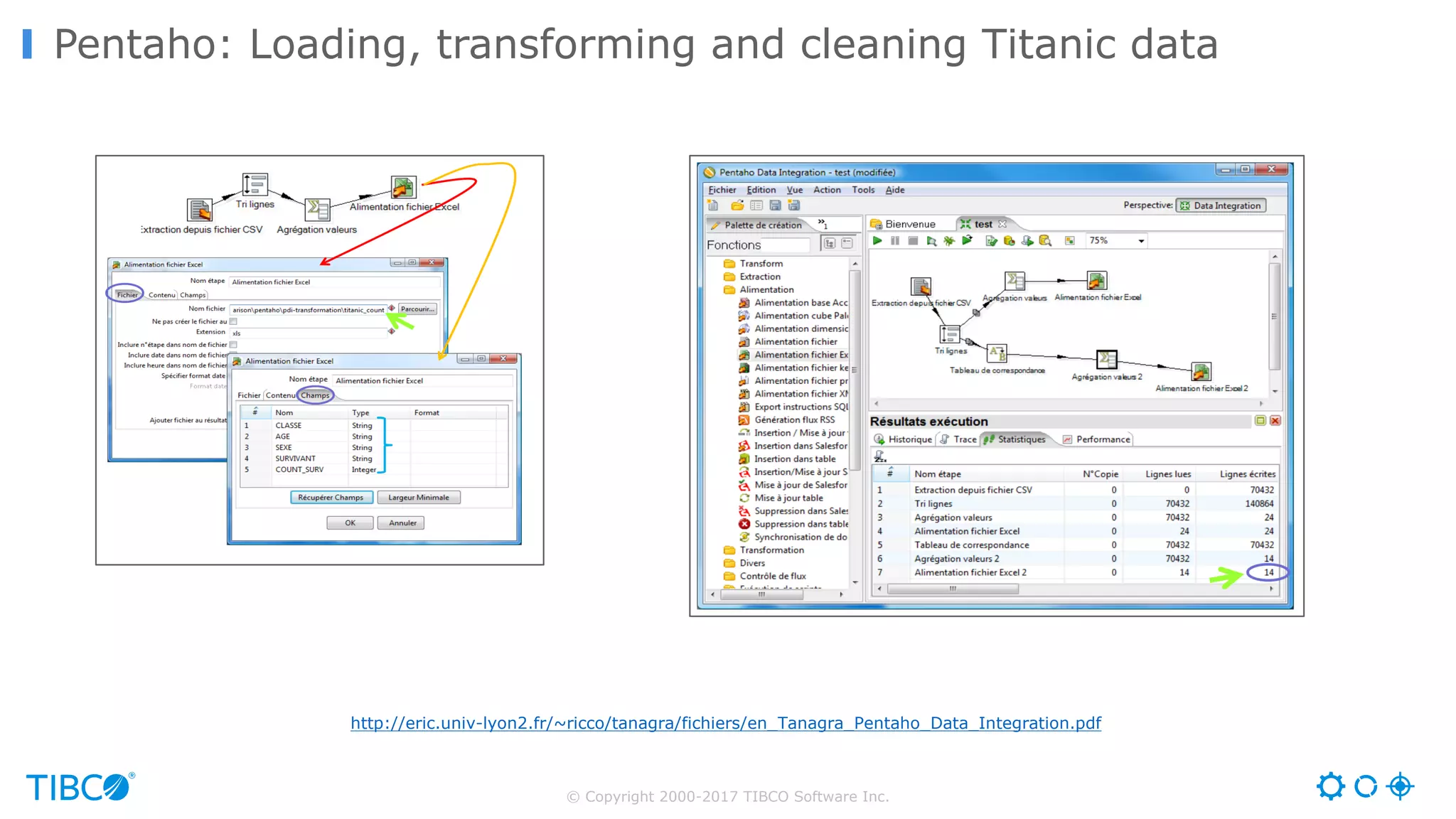Image resolution: width=1456 pixels, height=819 pixels.
Task: Open the Action menu
Action: tap(827, 190)
